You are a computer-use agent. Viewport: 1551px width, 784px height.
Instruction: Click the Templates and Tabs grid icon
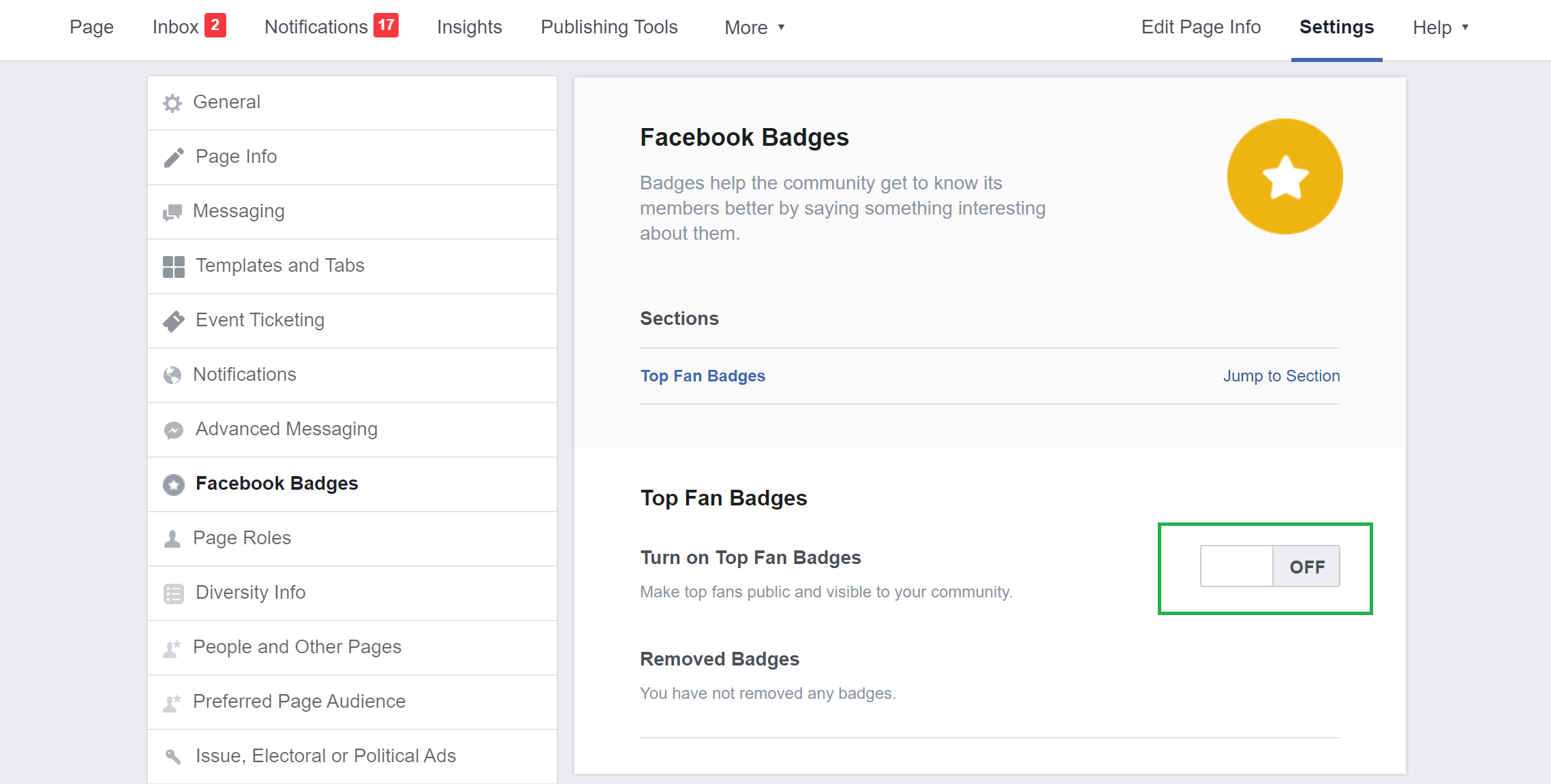pos(174,266)
